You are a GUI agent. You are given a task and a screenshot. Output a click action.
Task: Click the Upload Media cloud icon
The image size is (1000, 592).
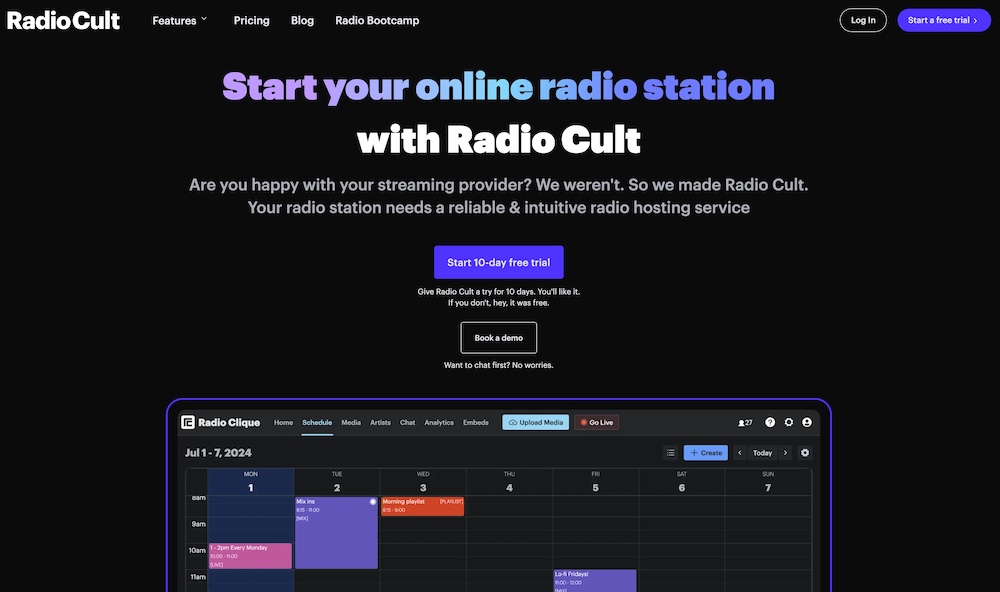(513, 422)
